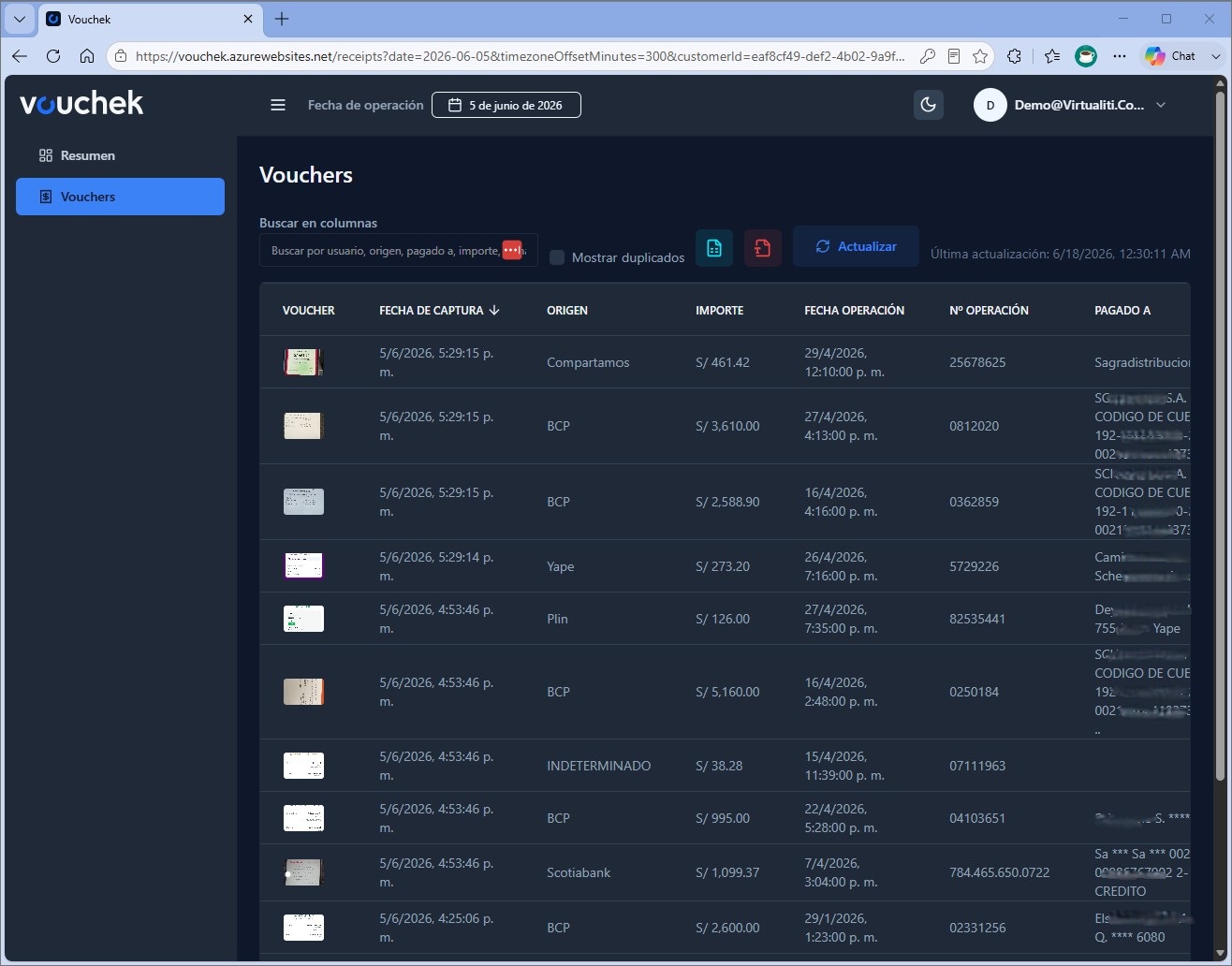Open the tab search dropdown arrow
The width and height of the screenshot is (1232, 966).
pyautogui.click(x=20, y=19)
